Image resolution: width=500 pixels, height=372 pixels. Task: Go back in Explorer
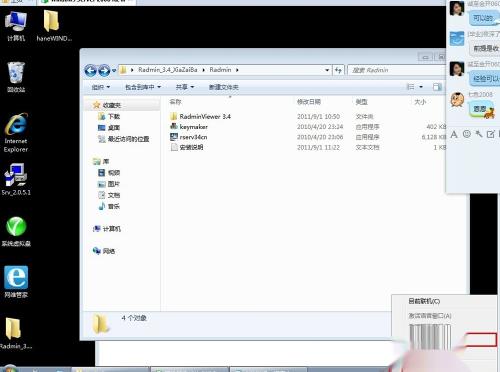pyautogui.click(x=90, y=70)
